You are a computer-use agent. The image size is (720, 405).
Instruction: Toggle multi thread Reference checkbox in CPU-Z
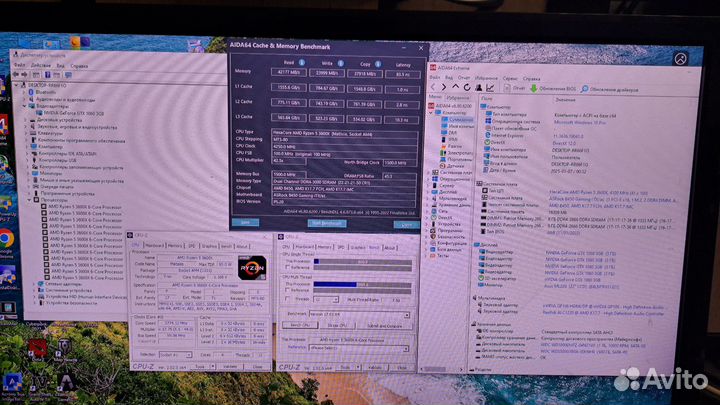287,290
